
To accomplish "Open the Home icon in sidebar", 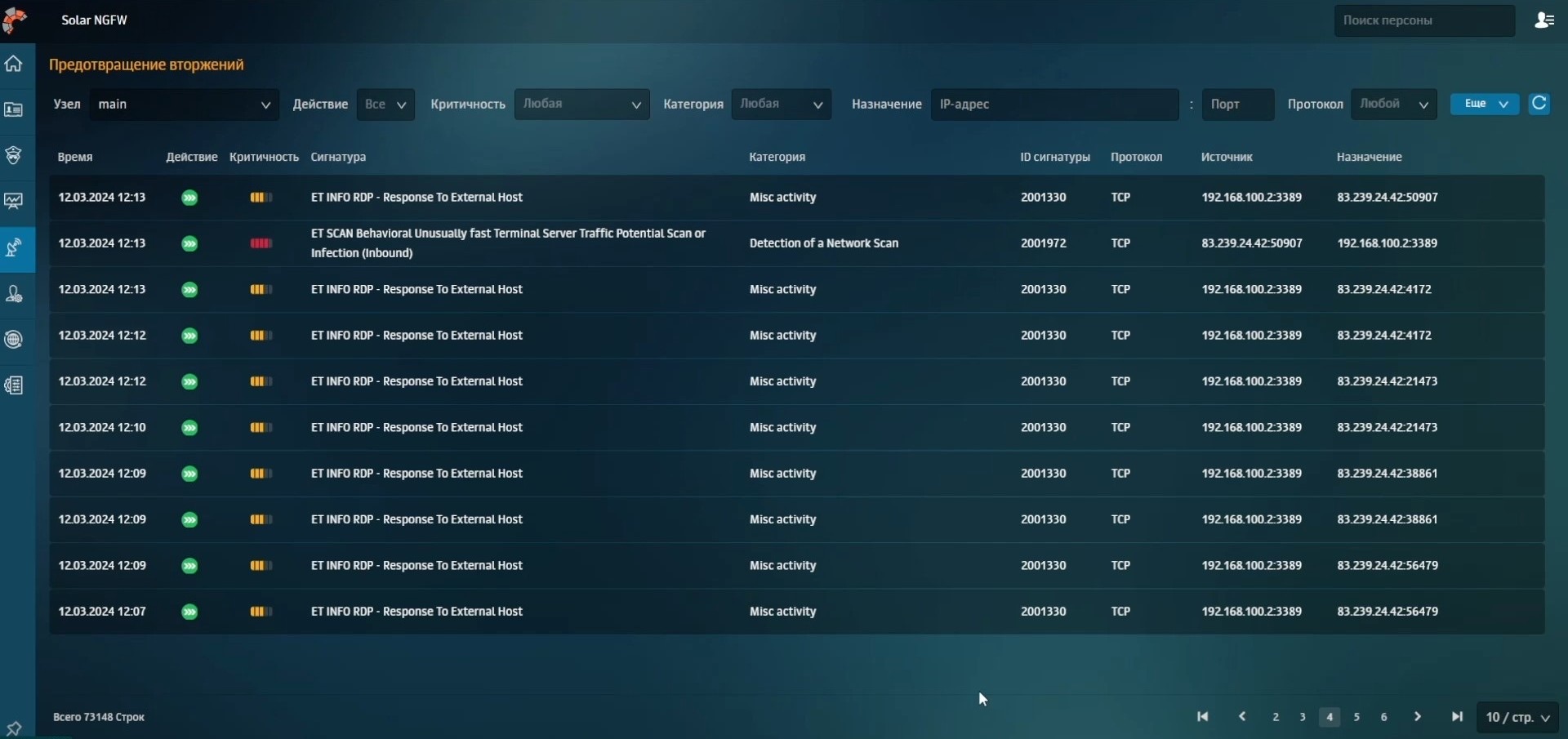I will tap(14, 64).
